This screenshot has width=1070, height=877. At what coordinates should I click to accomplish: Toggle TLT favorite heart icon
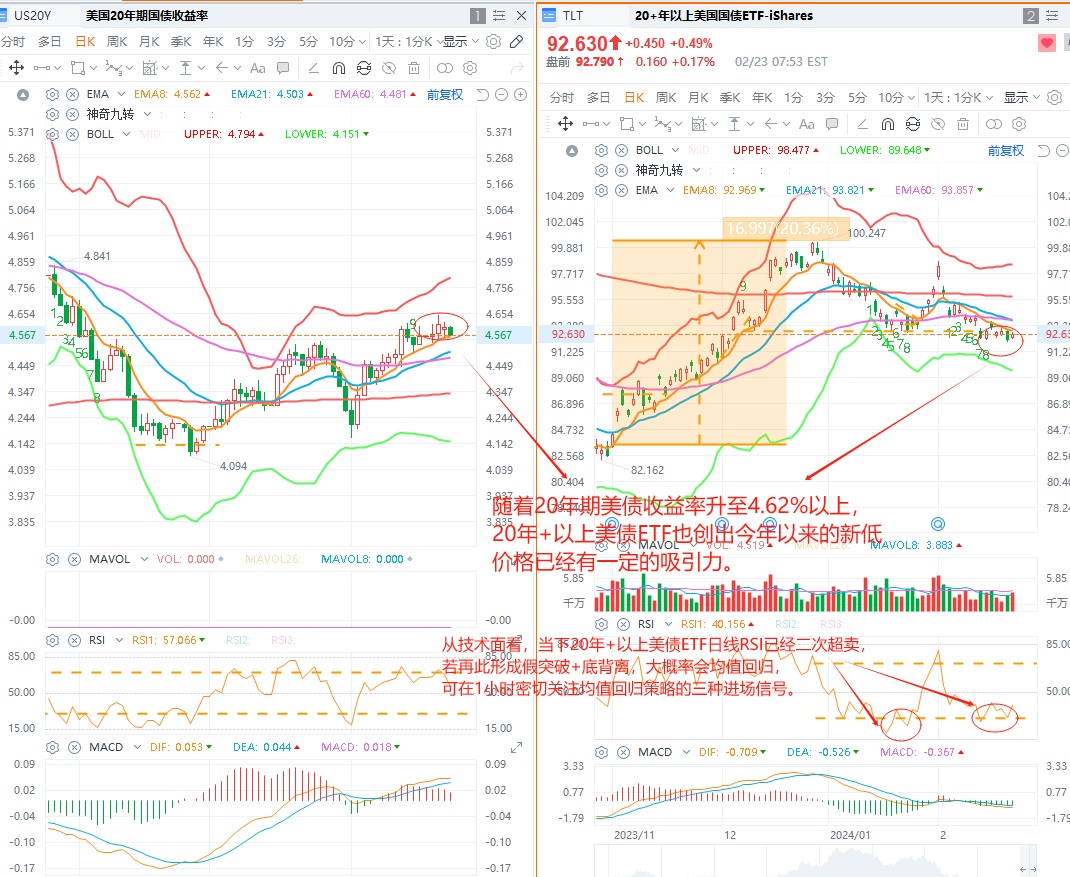tap(1046, 44)
